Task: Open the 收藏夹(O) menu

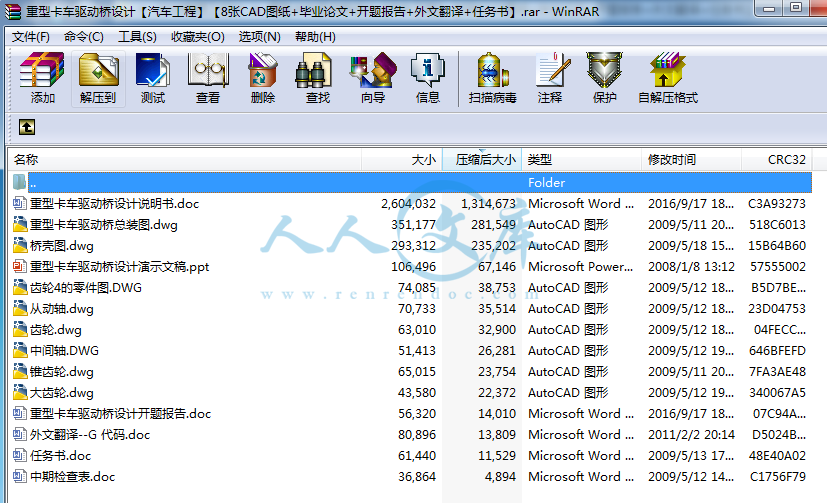Action: click(198, 37)
